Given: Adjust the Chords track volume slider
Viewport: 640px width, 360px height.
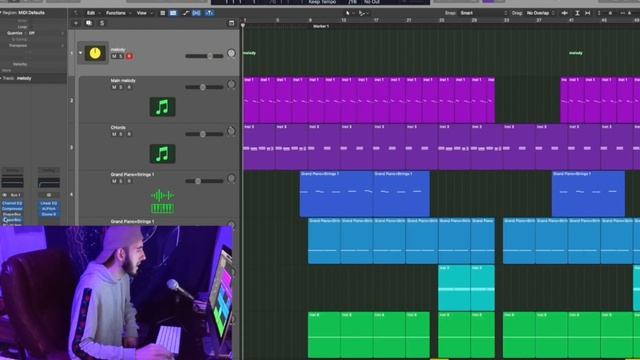Looking at the screenshot, I should pyautogui.click(x=204, y=134).
